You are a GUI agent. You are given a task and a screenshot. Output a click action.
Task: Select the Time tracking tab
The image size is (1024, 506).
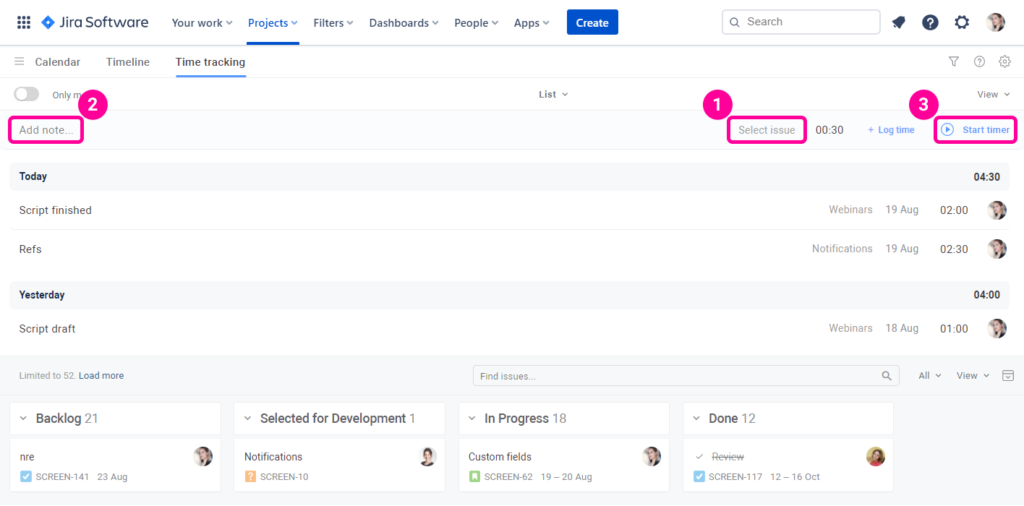(x=210, y=62)
